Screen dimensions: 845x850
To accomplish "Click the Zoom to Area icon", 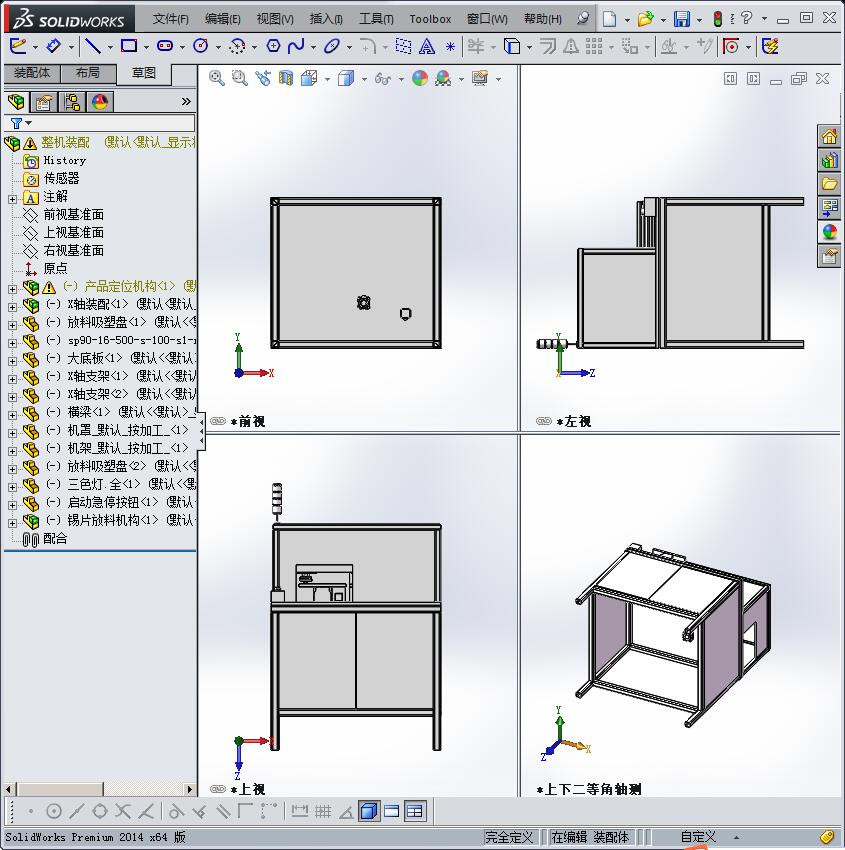I will click(x=240, y=79).
